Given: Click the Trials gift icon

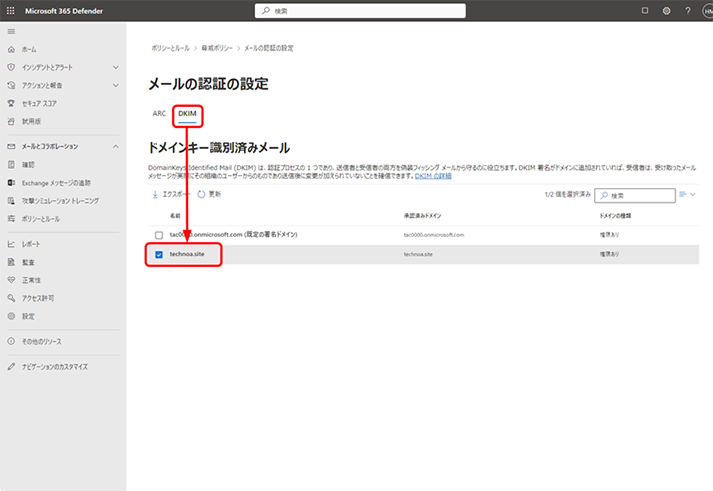Looking at the screenshot, I should coord(11,121).
